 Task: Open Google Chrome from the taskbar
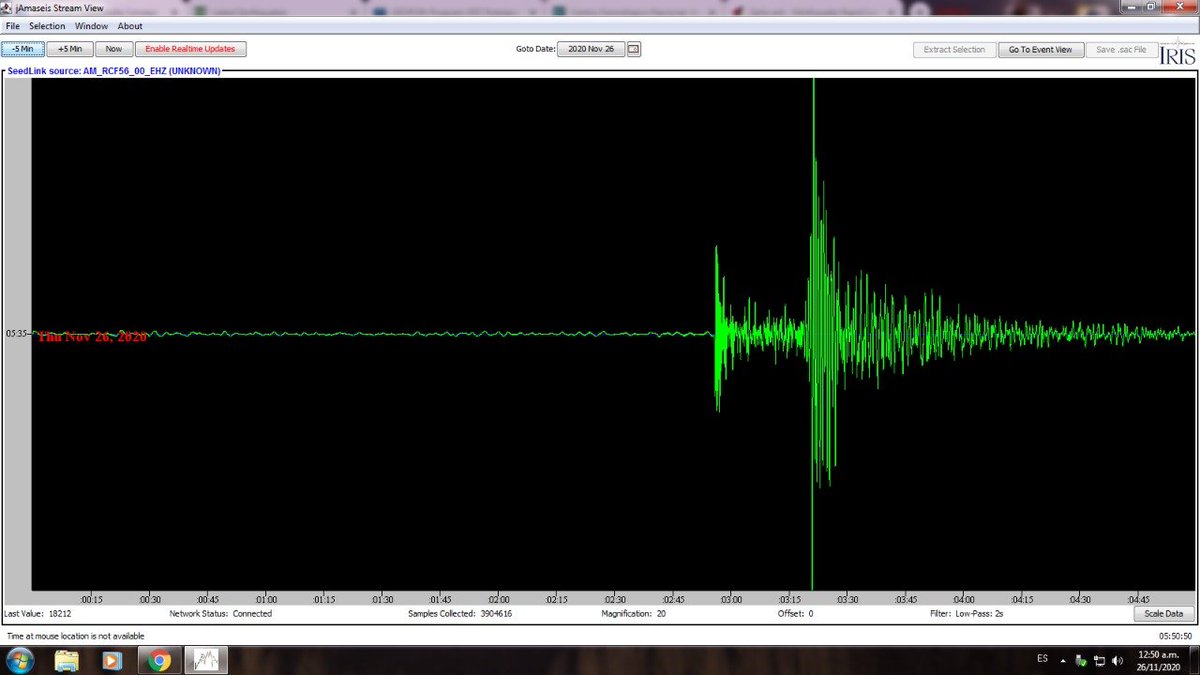158,660
